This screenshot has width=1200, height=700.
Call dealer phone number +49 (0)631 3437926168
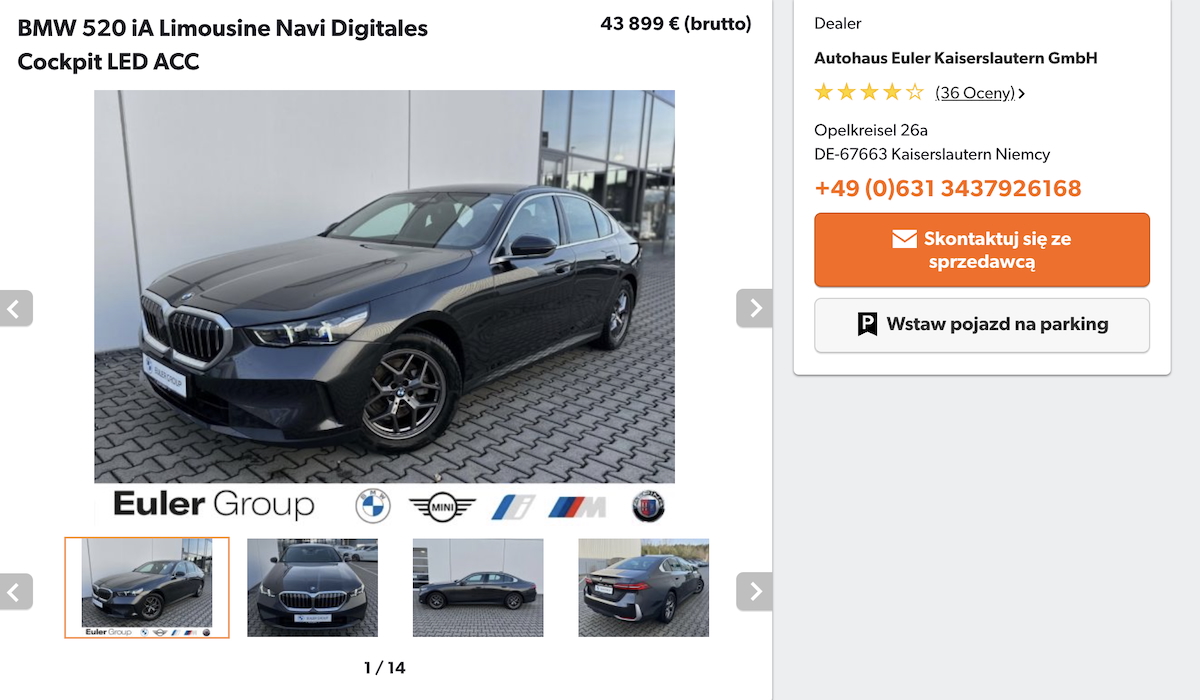coord(948,188)
